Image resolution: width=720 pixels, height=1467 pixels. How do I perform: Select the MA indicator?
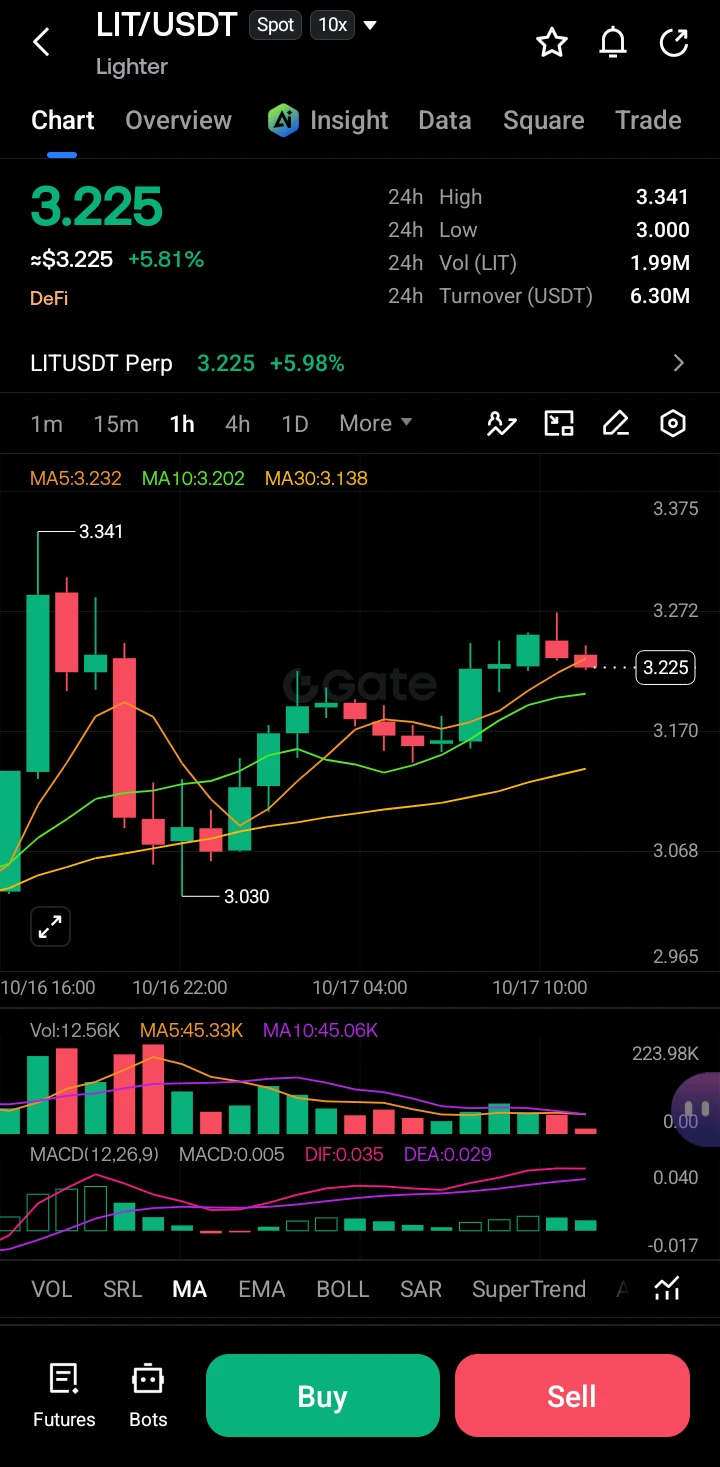point(190,1289)
